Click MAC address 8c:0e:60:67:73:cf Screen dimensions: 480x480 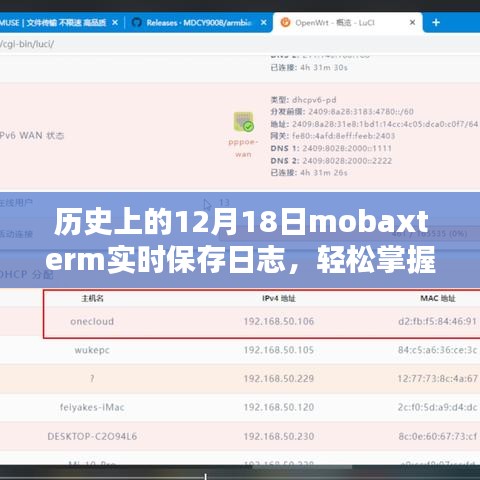(438, 436)
